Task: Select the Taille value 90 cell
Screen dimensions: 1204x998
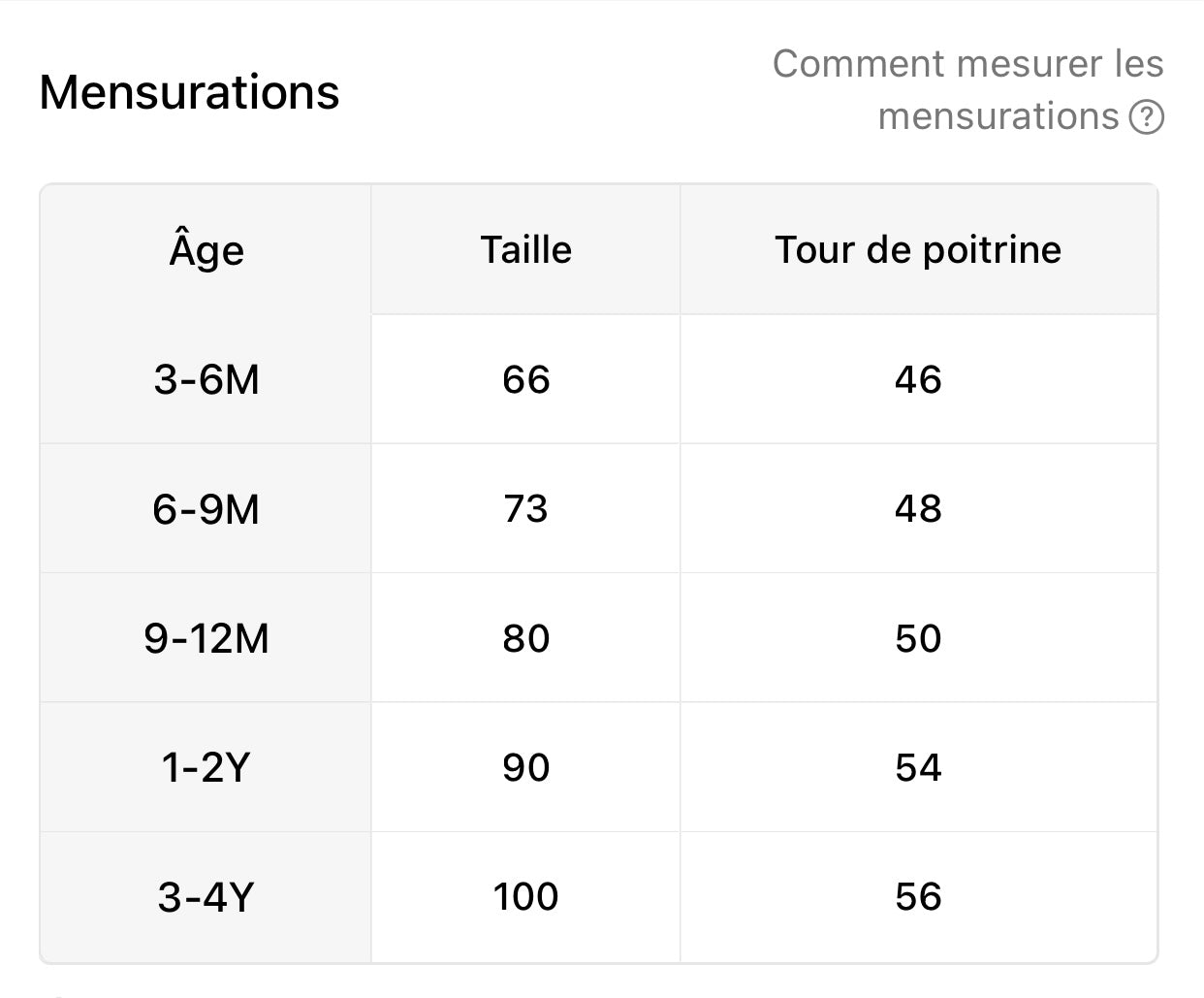Action: point(525,767)
